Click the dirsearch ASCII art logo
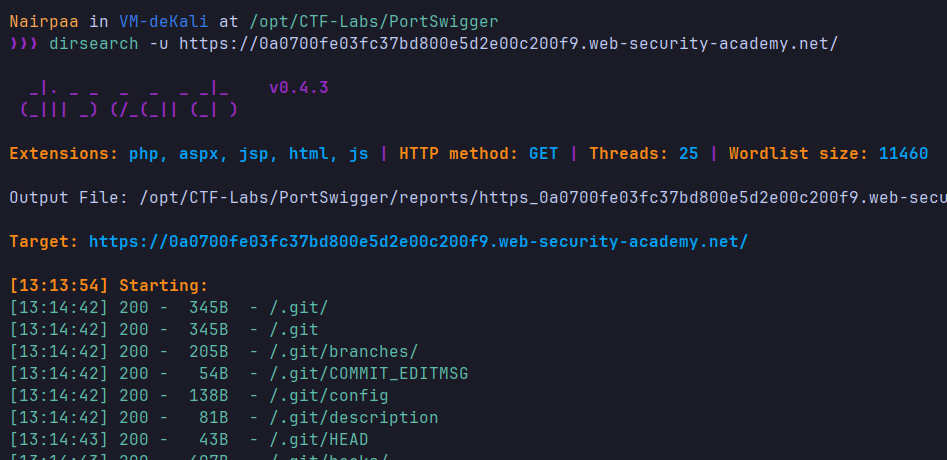The width and height of the screenshot is (947, 460). tap(129, 99)
